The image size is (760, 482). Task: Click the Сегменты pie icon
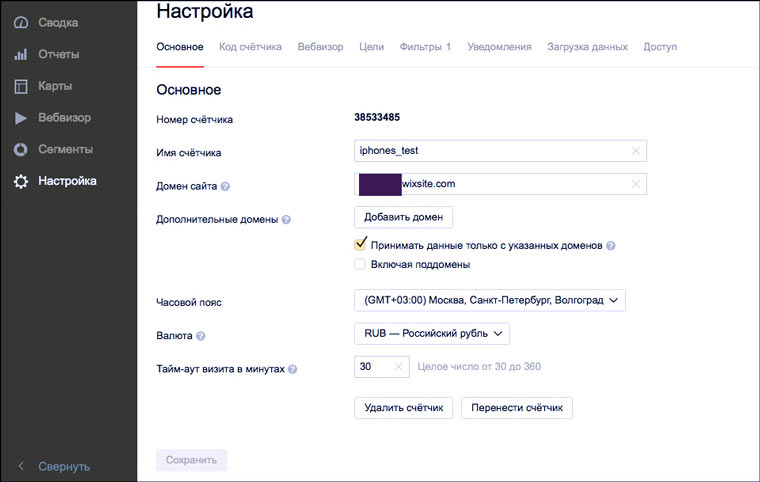click(x=20, y=149)
